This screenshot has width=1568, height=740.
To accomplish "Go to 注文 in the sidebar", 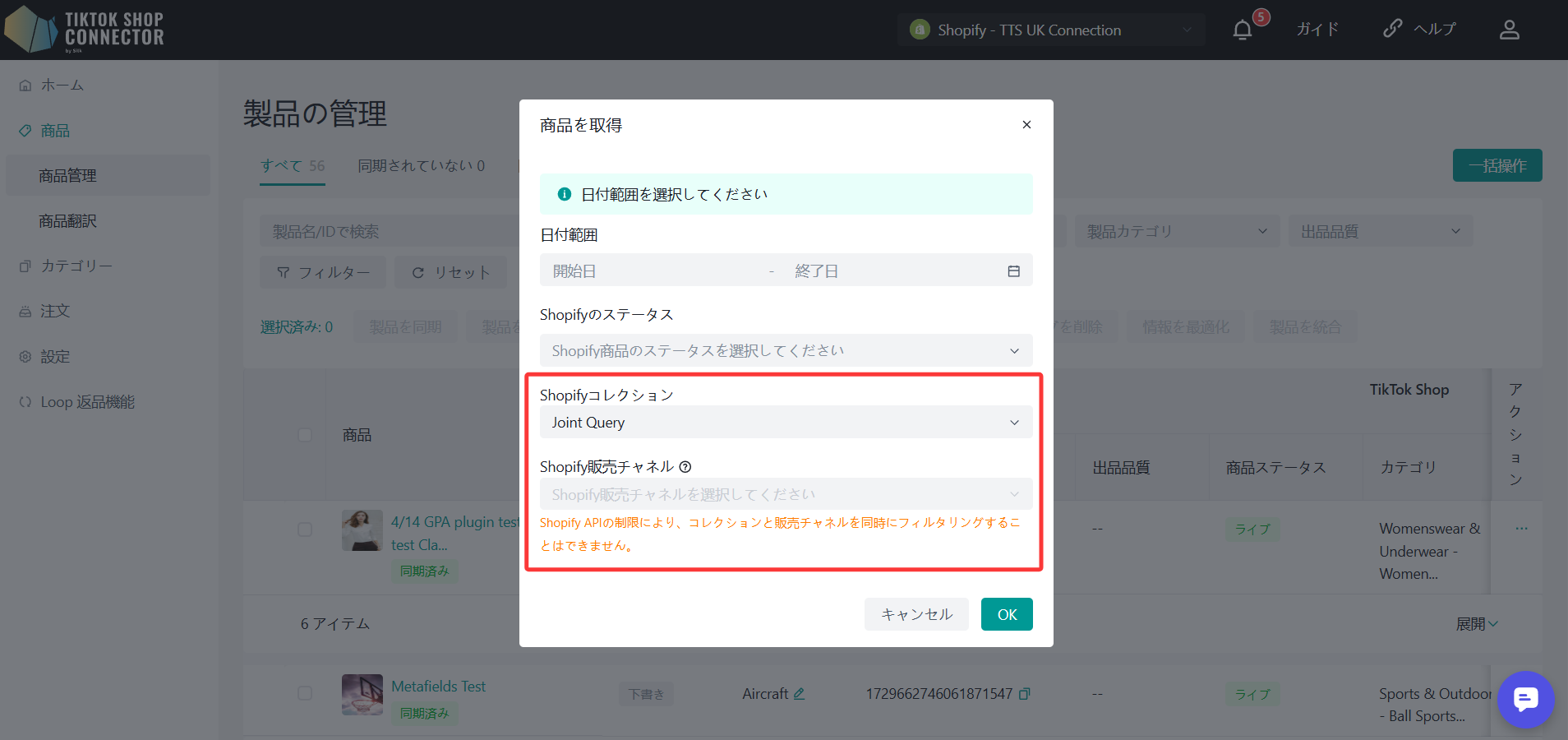I will click(x=55, y=312).
